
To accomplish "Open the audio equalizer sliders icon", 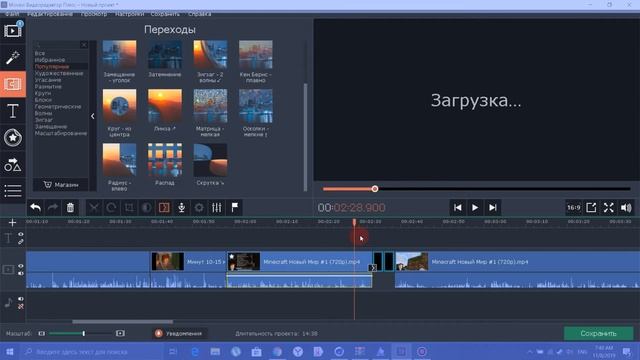I will click(217, 208).
